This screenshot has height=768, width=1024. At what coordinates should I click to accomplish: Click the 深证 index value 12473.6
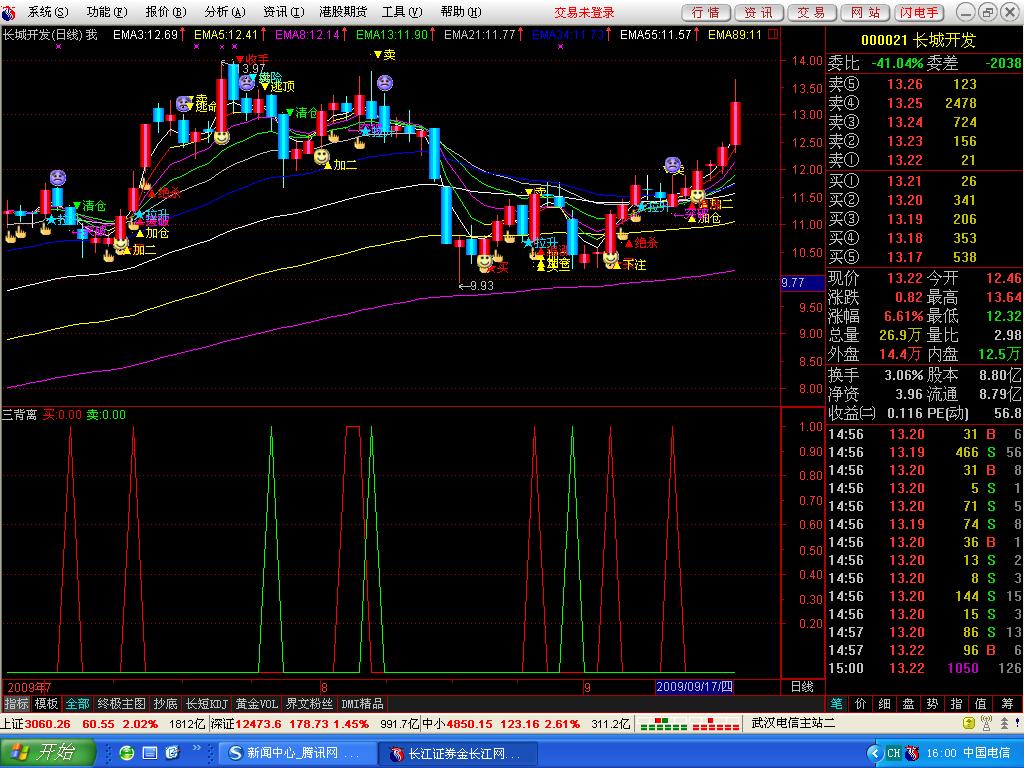(258, 724)
